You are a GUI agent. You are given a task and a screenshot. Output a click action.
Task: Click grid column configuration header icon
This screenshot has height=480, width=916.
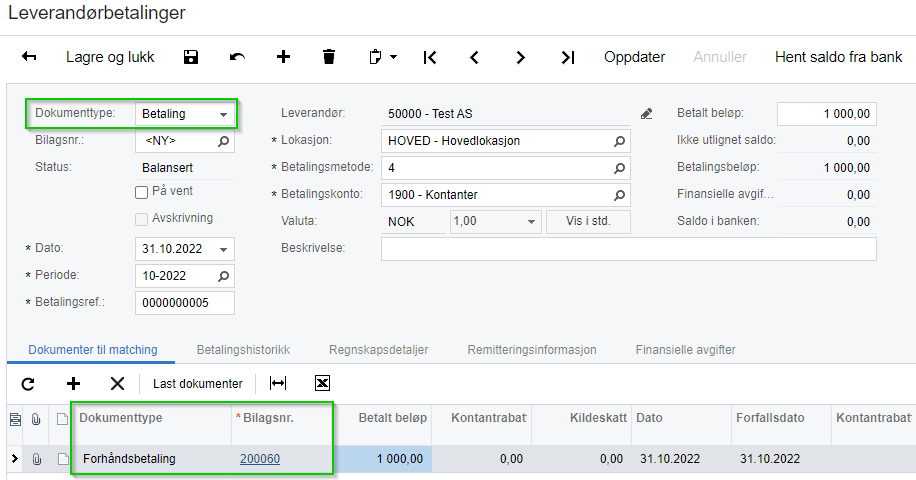pyautogui.click(x=15, y=419)
